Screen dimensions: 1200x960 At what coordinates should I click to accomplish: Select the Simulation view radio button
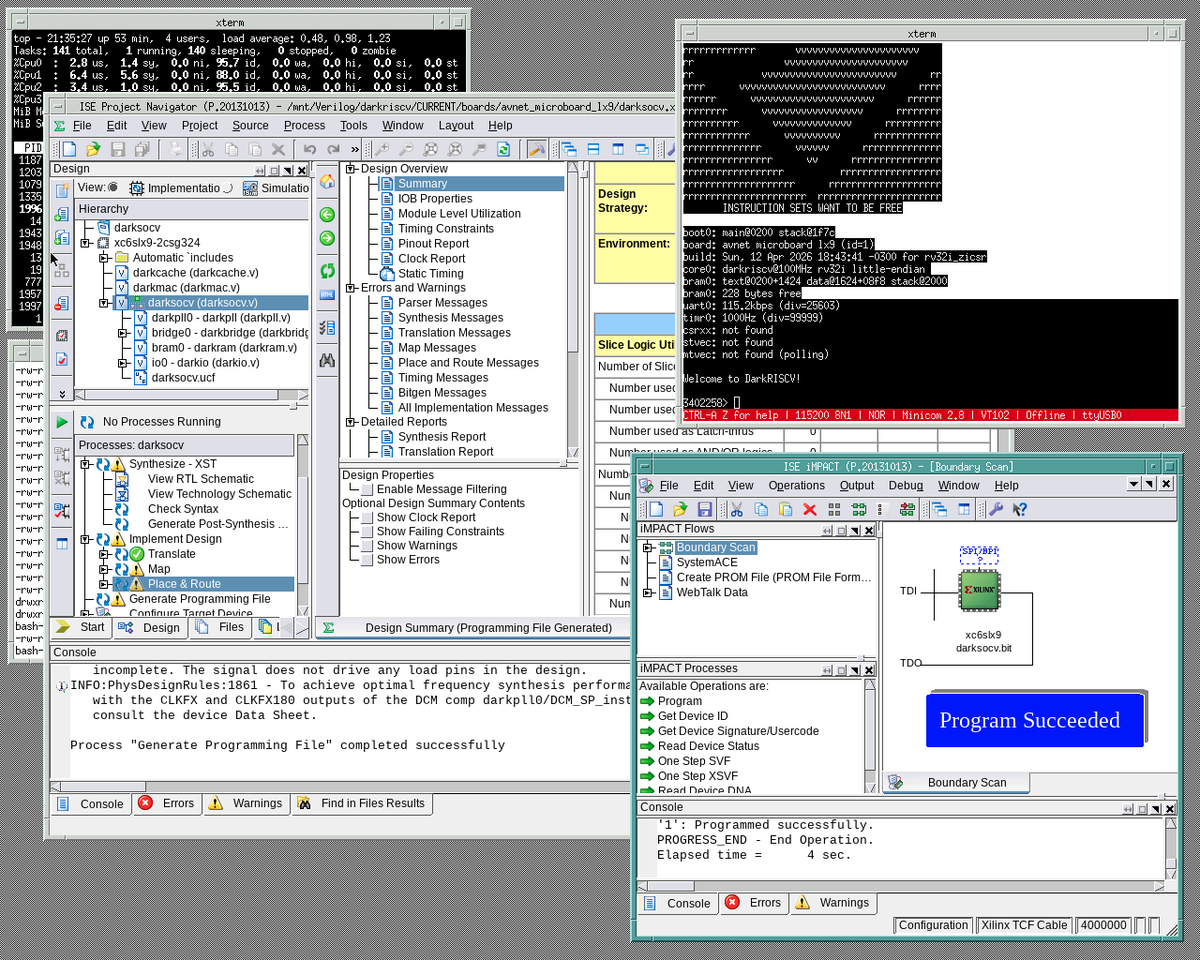coord(227,187)
